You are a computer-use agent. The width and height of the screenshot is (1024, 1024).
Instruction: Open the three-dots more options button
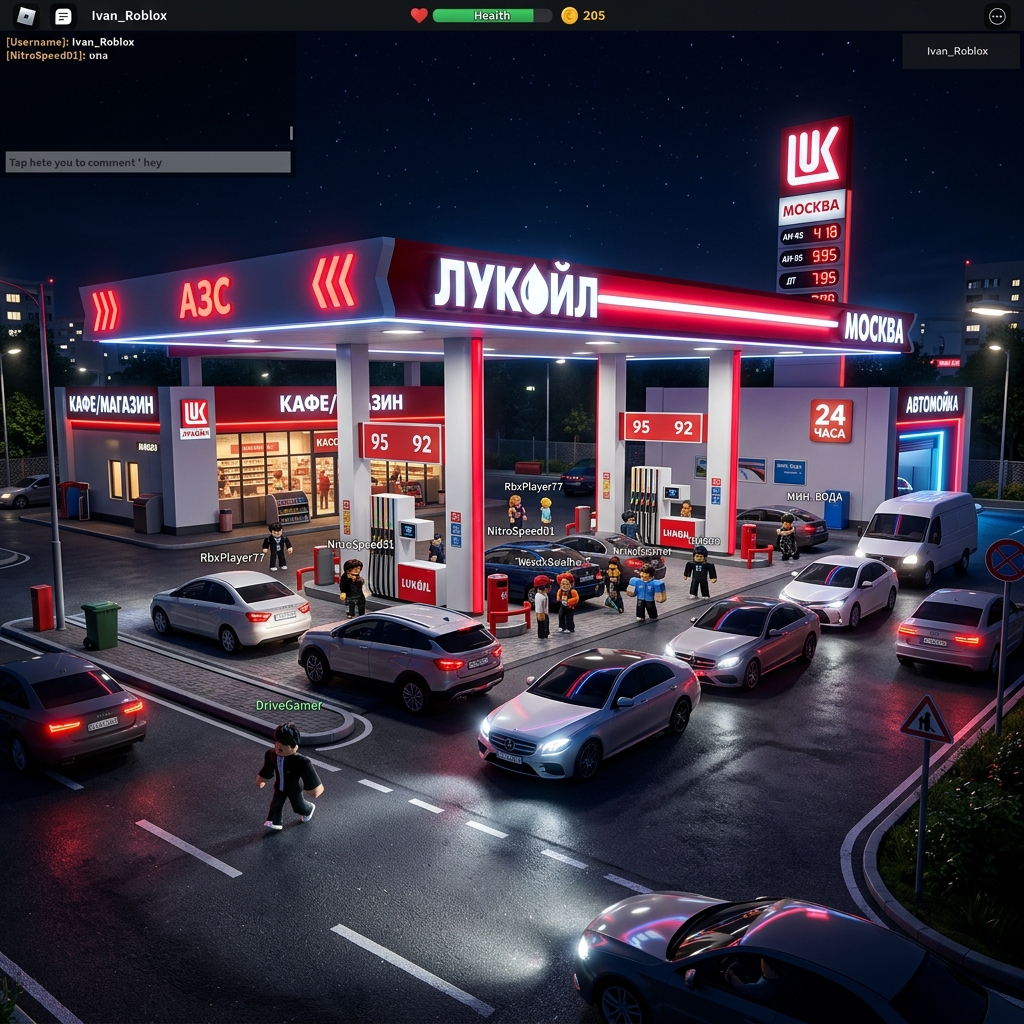(x=997, y=16)
